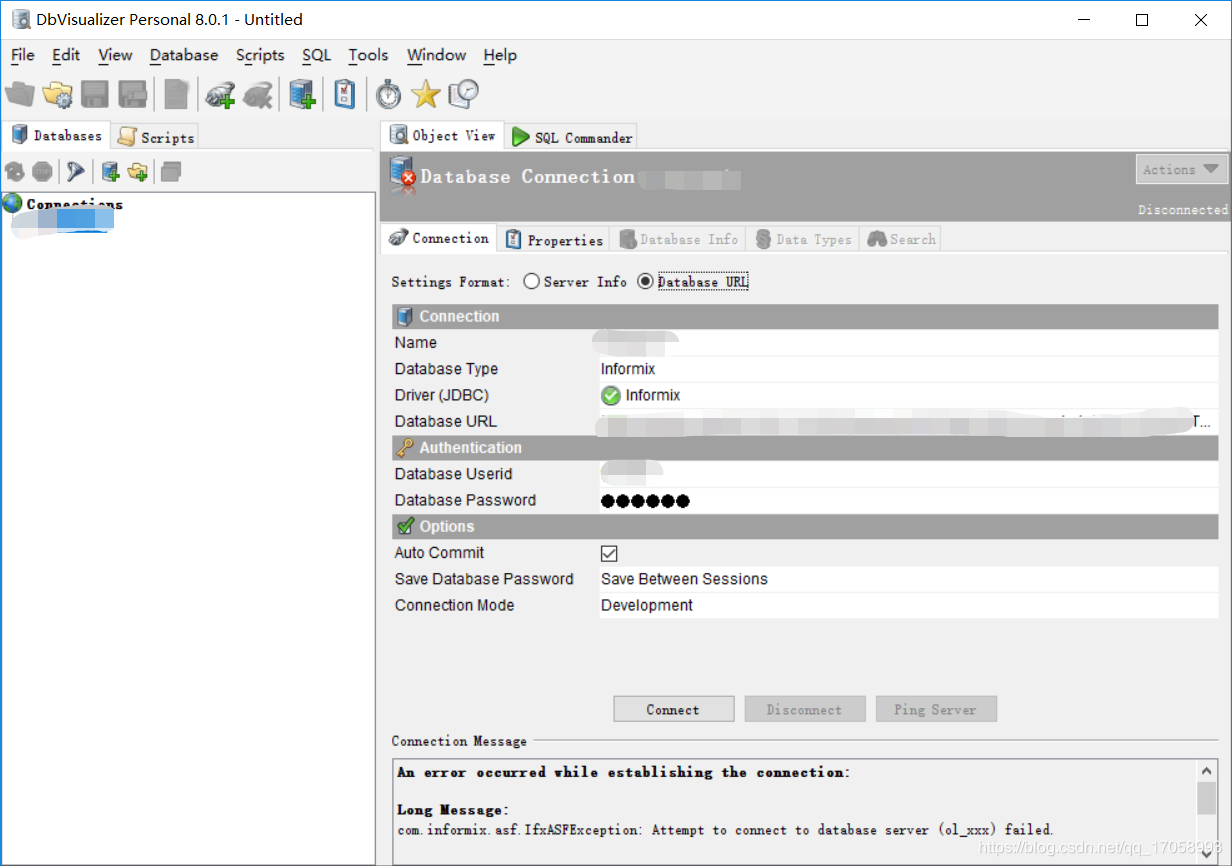Viewport: 1232px width, 866px height.
Task: Select the create folder icon above Connections
Action: pos(138,171)
